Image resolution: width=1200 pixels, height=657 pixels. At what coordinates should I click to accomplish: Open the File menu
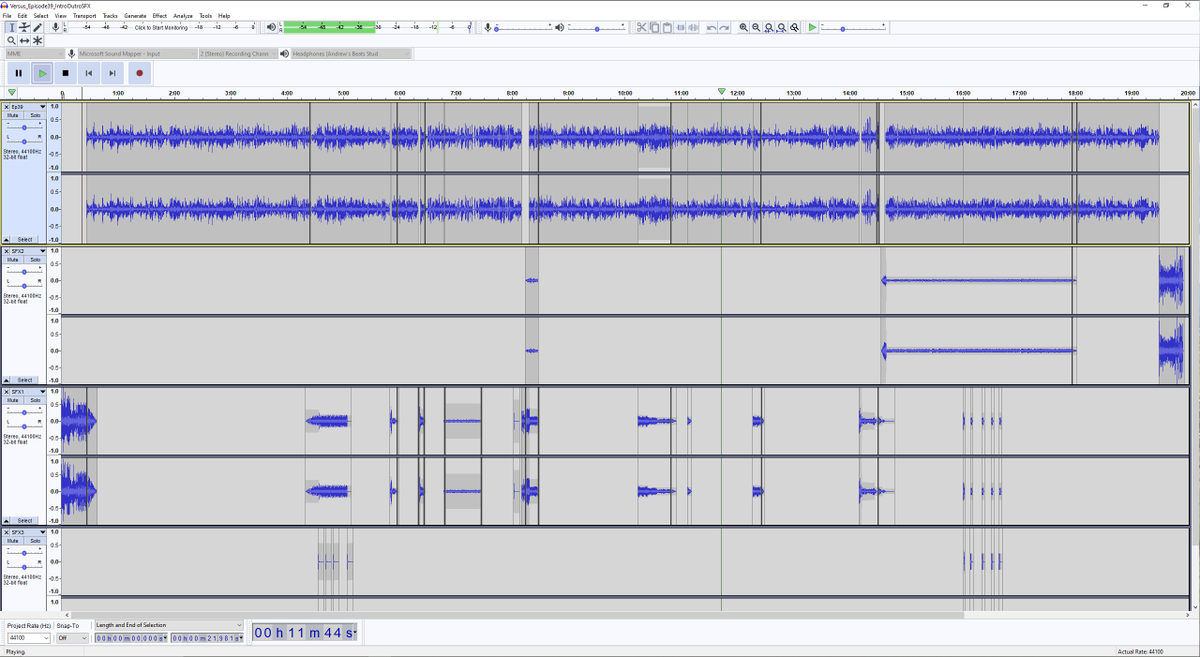pos(7,16)
